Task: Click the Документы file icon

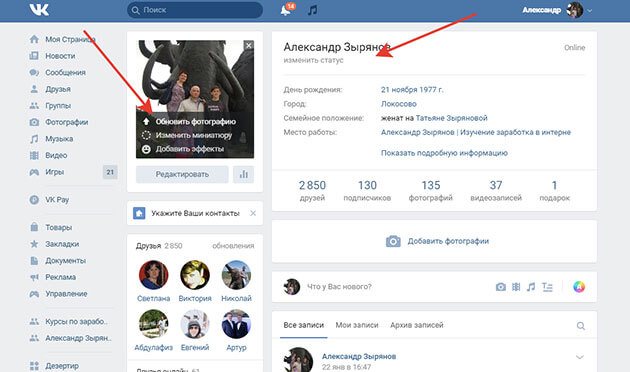Action: [34, 260]
